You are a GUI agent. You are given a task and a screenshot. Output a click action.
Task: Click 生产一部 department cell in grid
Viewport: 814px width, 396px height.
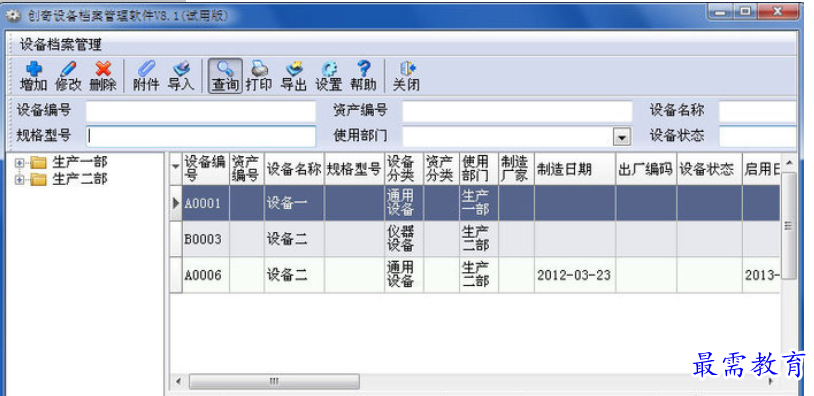[479, 203]
